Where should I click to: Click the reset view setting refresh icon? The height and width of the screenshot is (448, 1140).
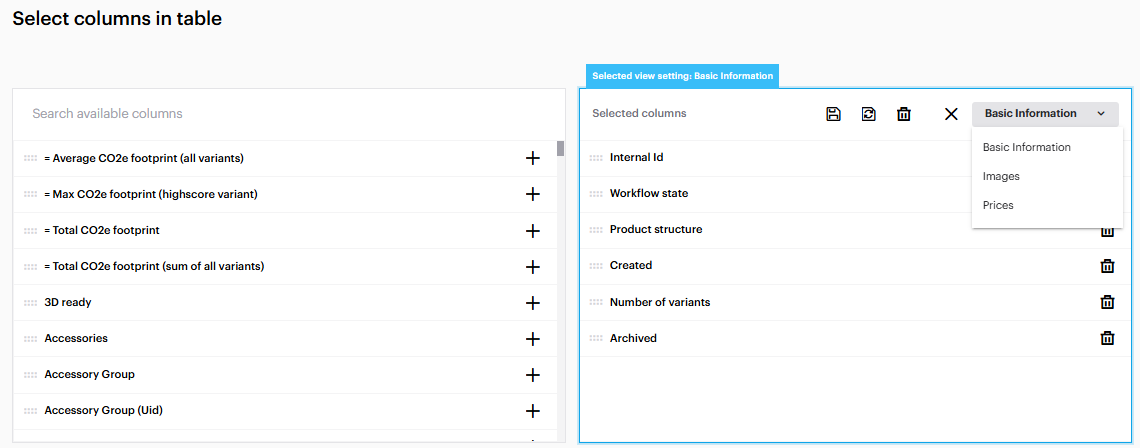click(868, 114)
